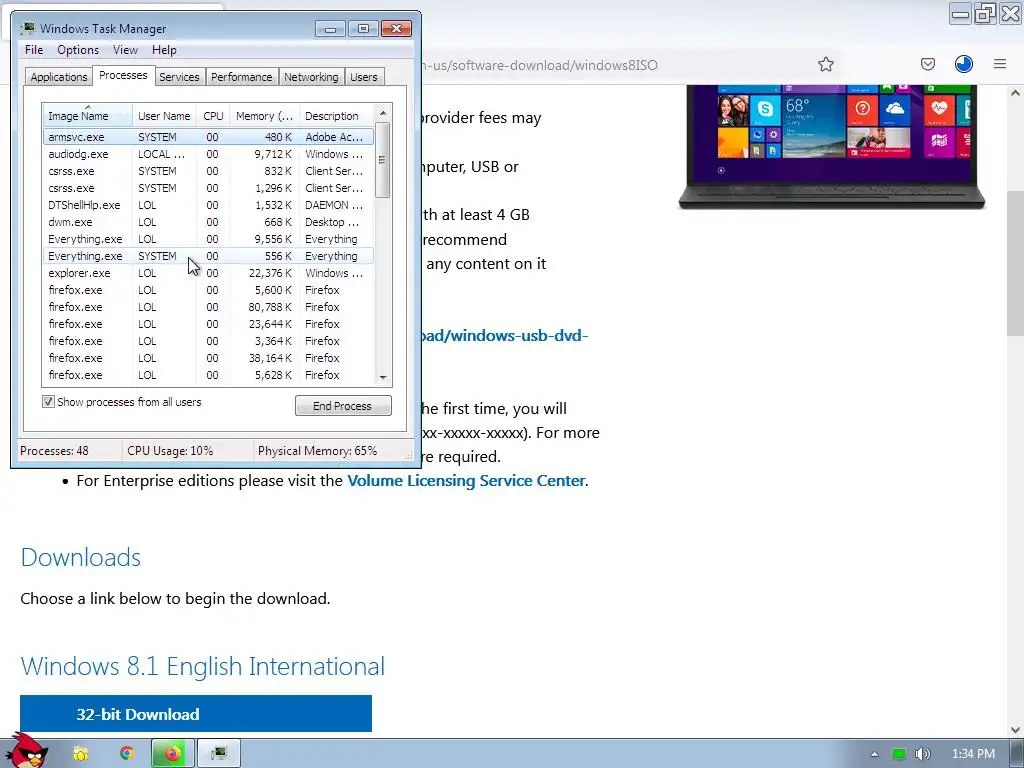Open the View menu in Task Manager
The height and width of the screenshot is (768, 1024).
click(125, 50)
